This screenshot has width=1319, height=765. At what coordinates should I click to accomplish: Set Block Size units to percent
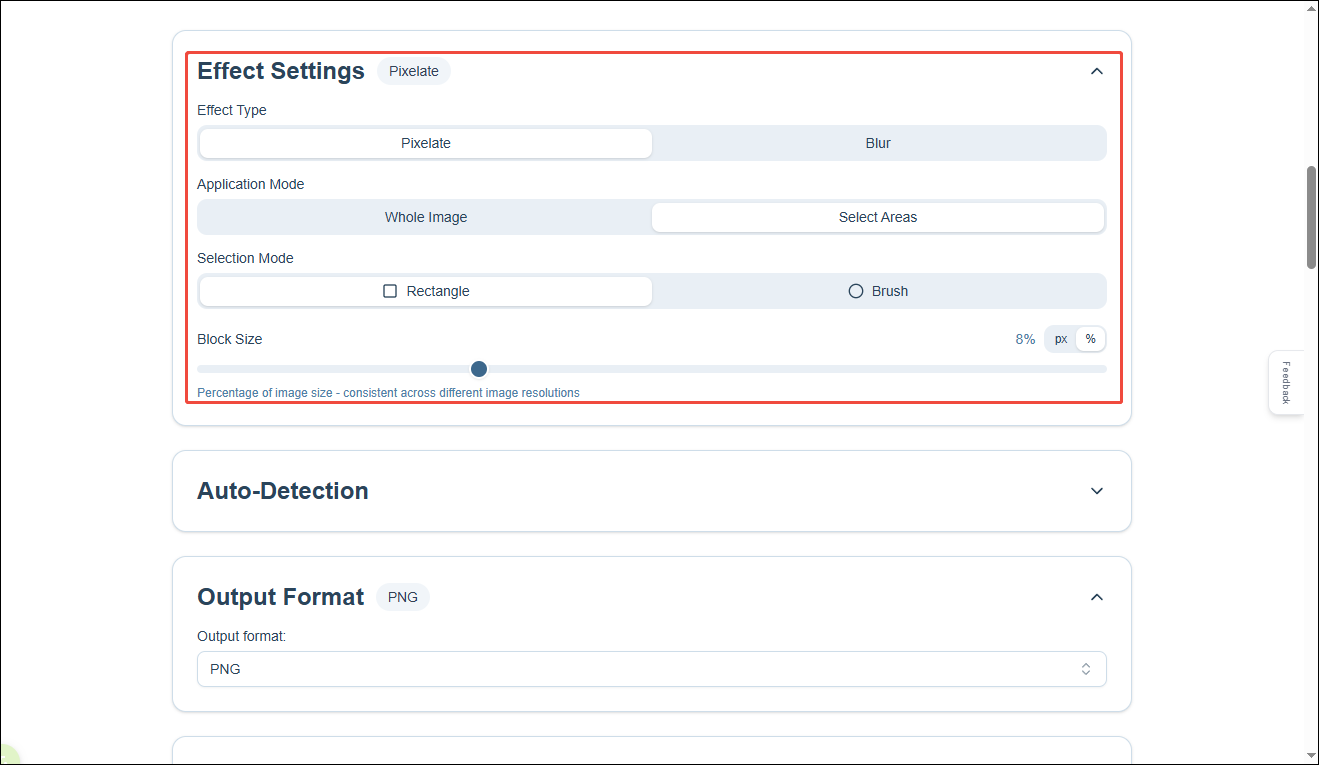(1090, 339)
